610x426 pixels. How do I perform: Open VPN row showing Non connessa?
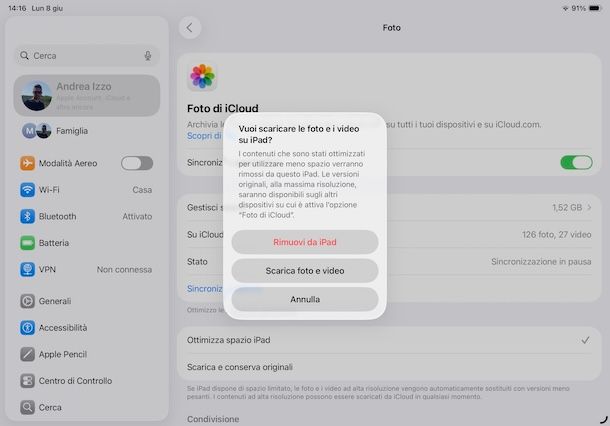[87, 269]
